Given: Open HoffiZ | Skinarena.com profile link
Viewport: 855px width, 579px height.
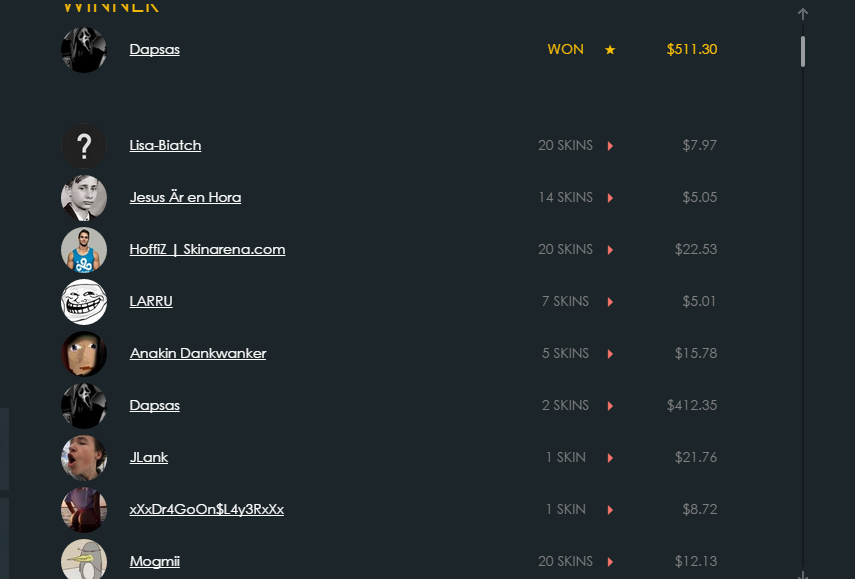Looking at the screenshot, I should [x=207, y=250].
